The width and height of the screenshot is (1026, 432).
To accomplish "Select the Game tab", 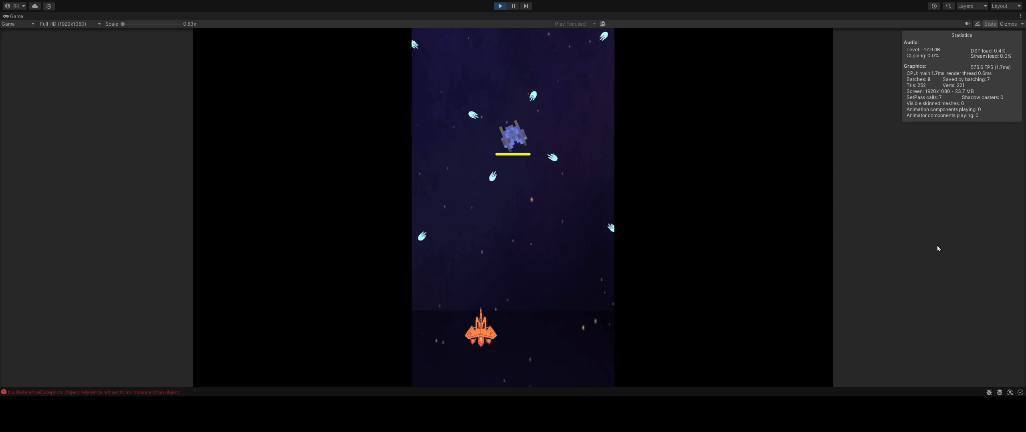I will 14,16.
